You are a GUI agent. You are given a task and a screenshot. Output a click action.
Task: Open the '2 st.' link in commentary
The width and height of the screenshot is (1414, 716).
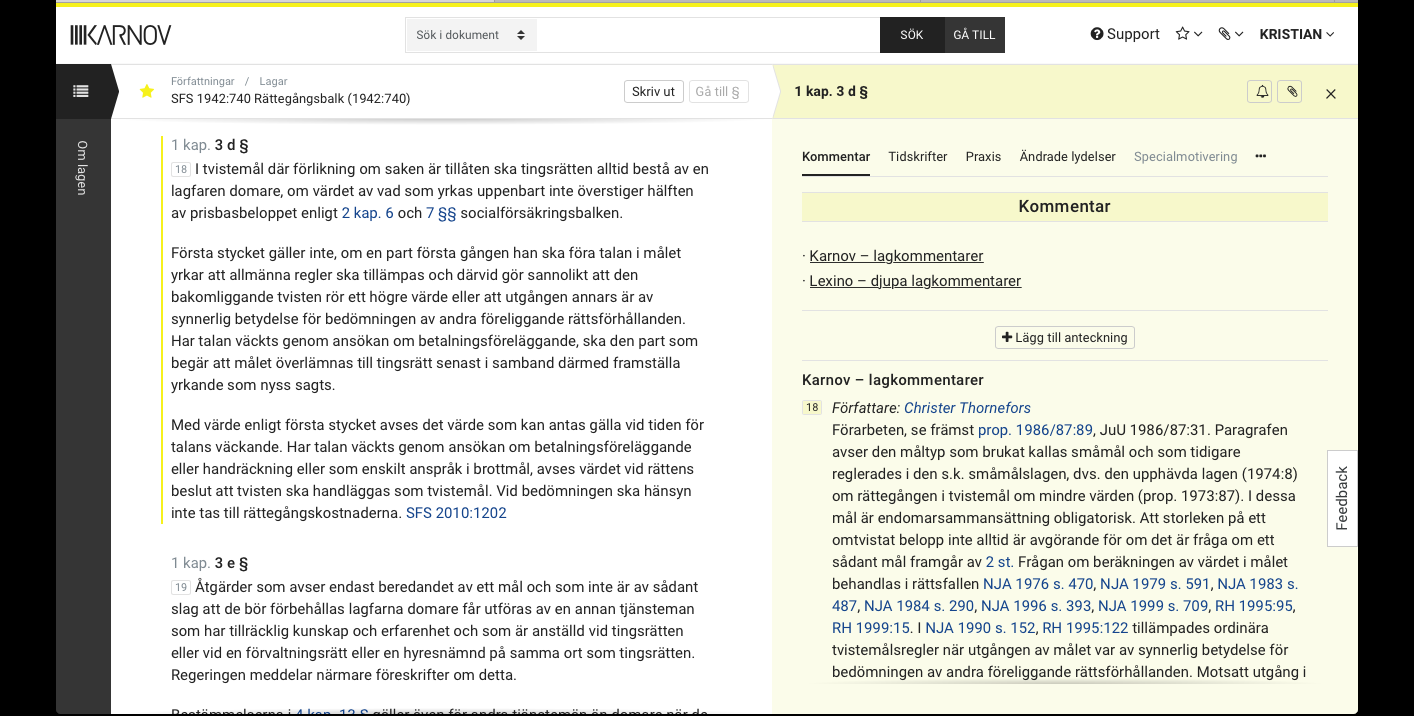(x=999, y=562)
